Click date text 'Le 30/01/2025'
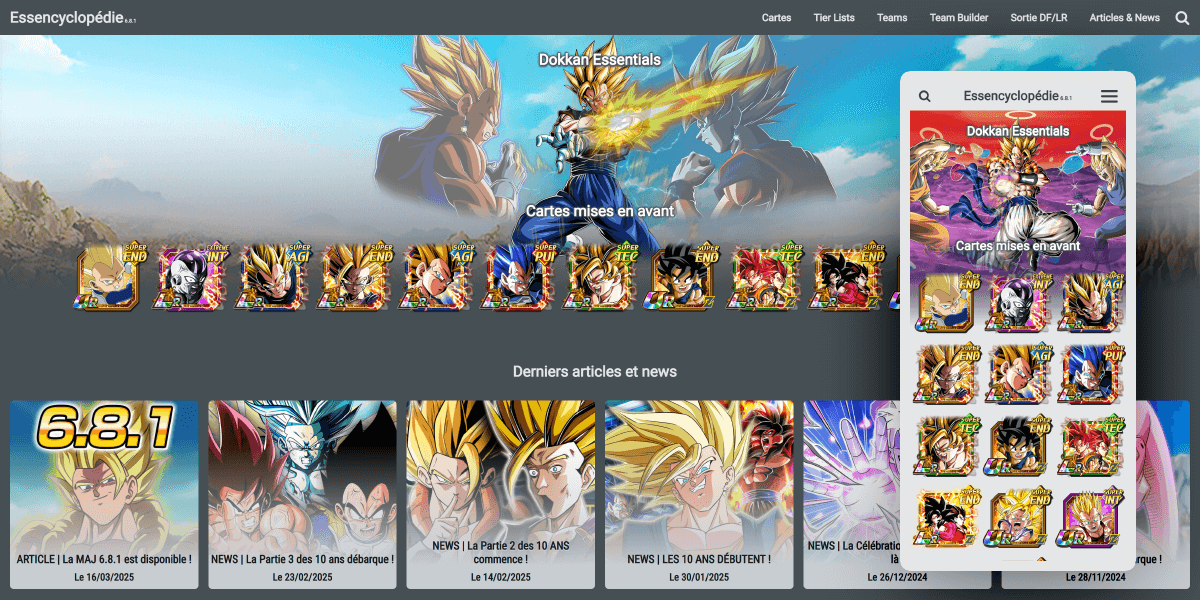Screen dimensions: 1200x600 click(x=699, y=577)
